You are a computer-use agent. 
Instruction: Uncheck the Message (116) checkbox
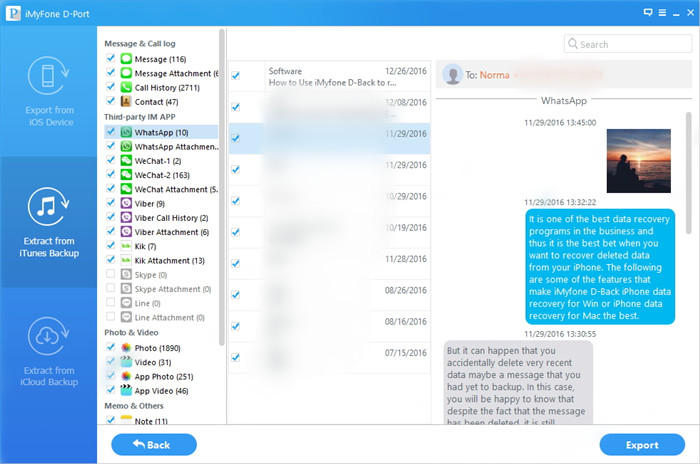coord(111,58)
